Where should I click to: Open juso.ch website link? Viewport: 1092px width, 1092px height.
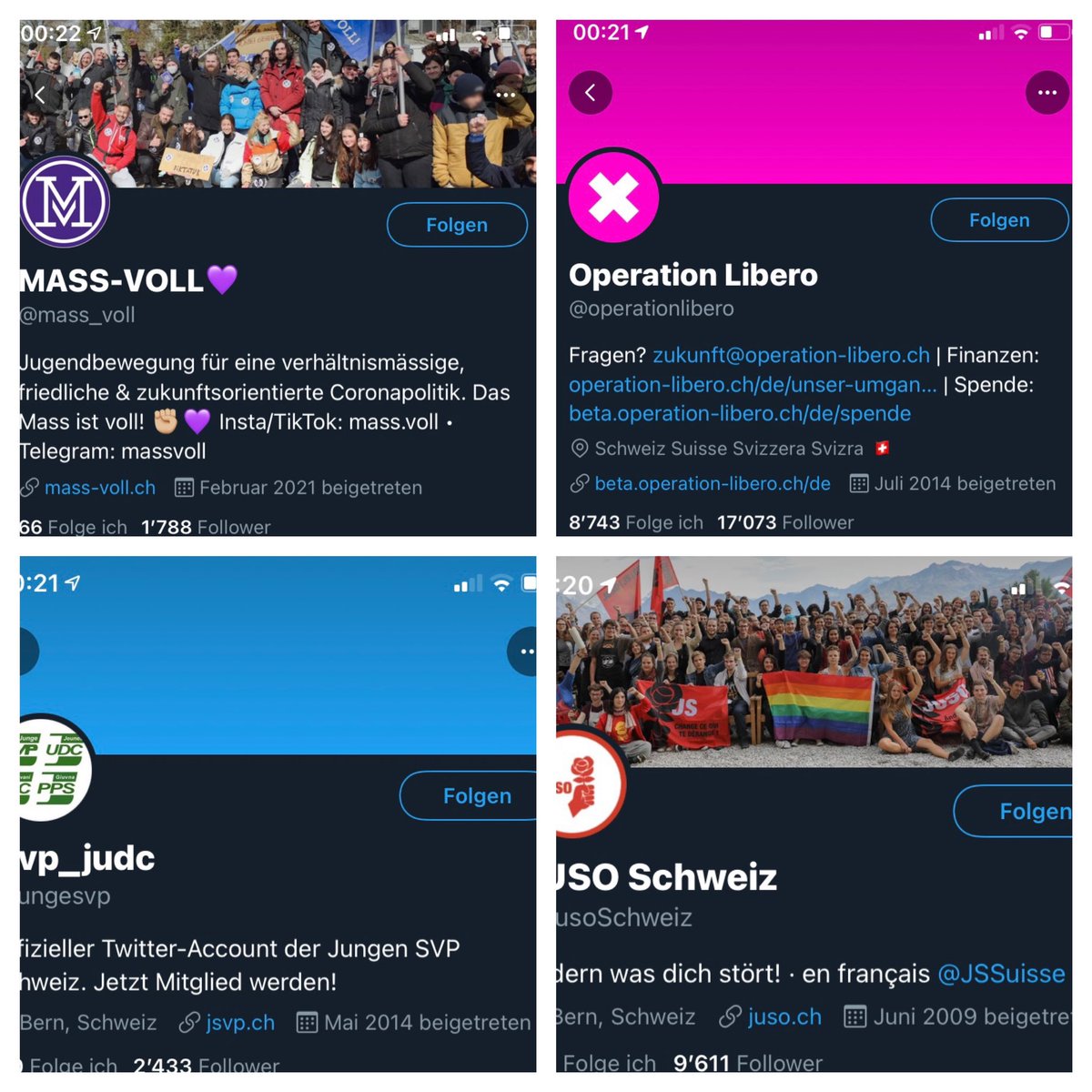pos(784,1016)
